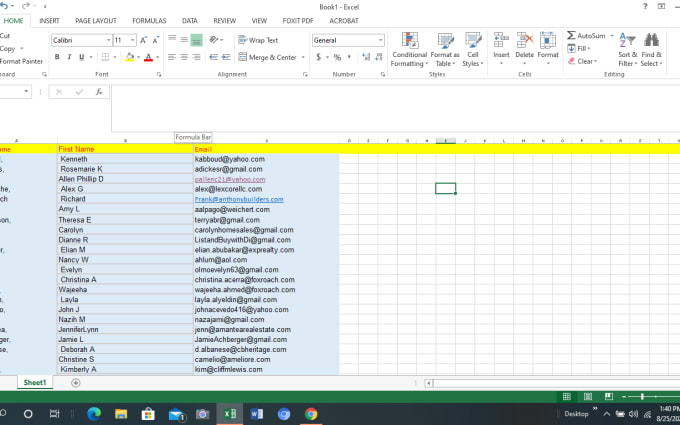The image size is (680, 425).
Task: Select Align Left icon
Action: tap(172, 57)
